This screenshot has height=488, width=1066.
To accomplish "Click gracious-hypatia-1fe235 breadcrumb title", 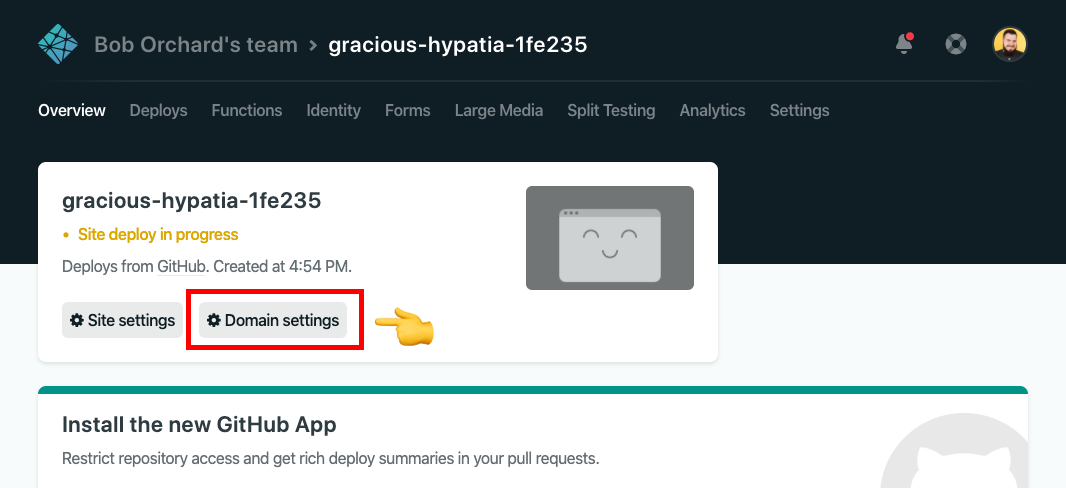I will (458, 45).
